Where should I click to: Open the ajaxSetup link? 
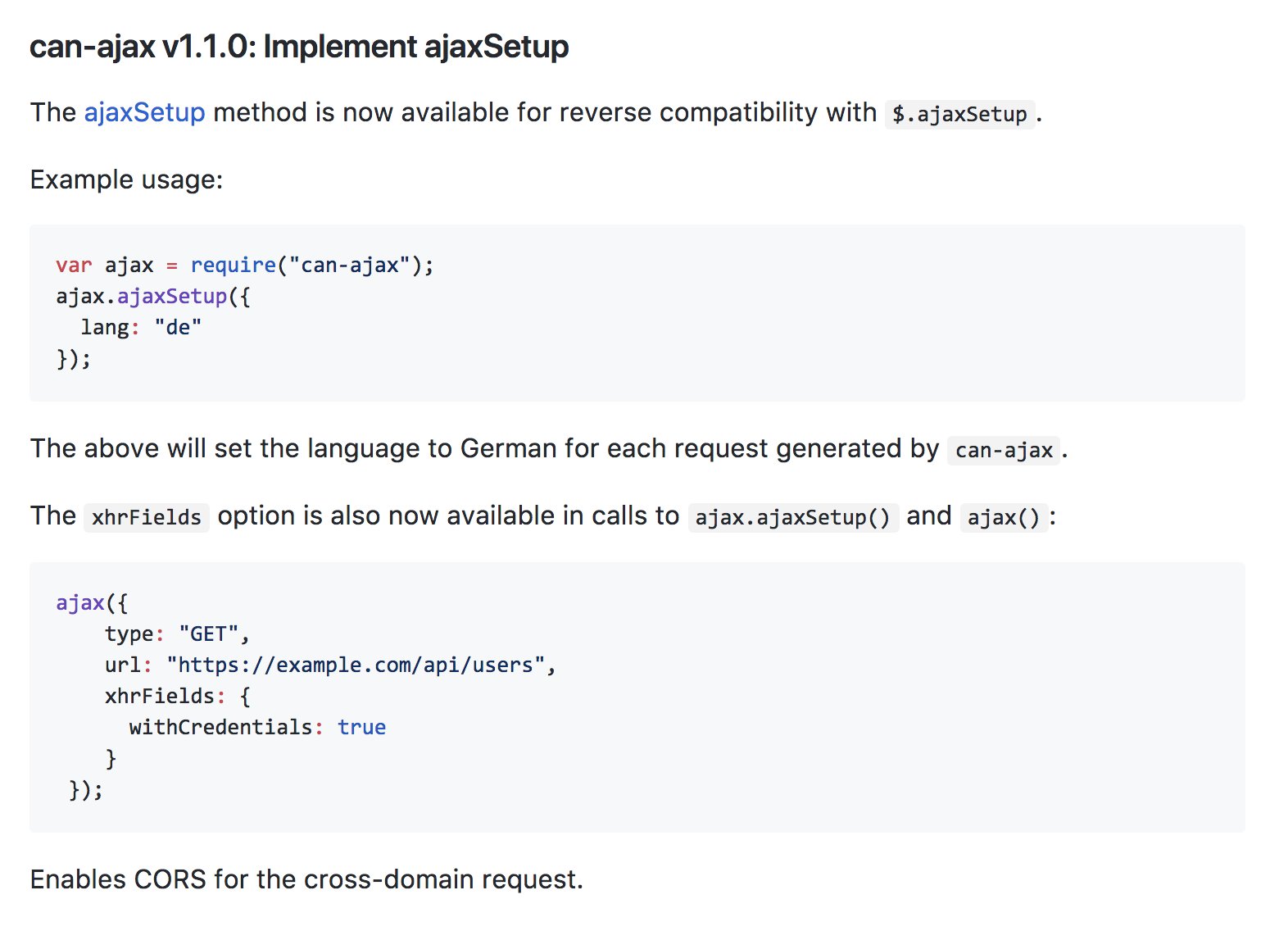[x=144, y=112]
